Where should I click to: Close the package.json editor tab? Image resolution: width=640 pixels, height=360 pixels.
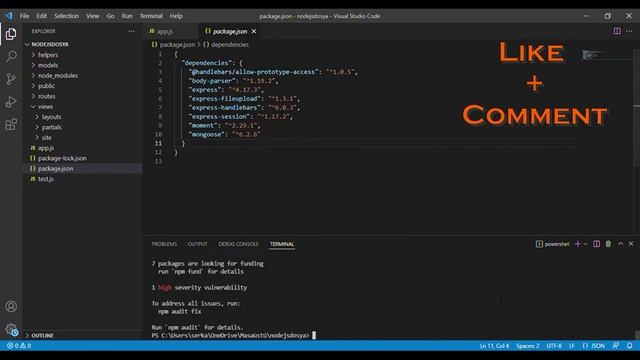254,31
